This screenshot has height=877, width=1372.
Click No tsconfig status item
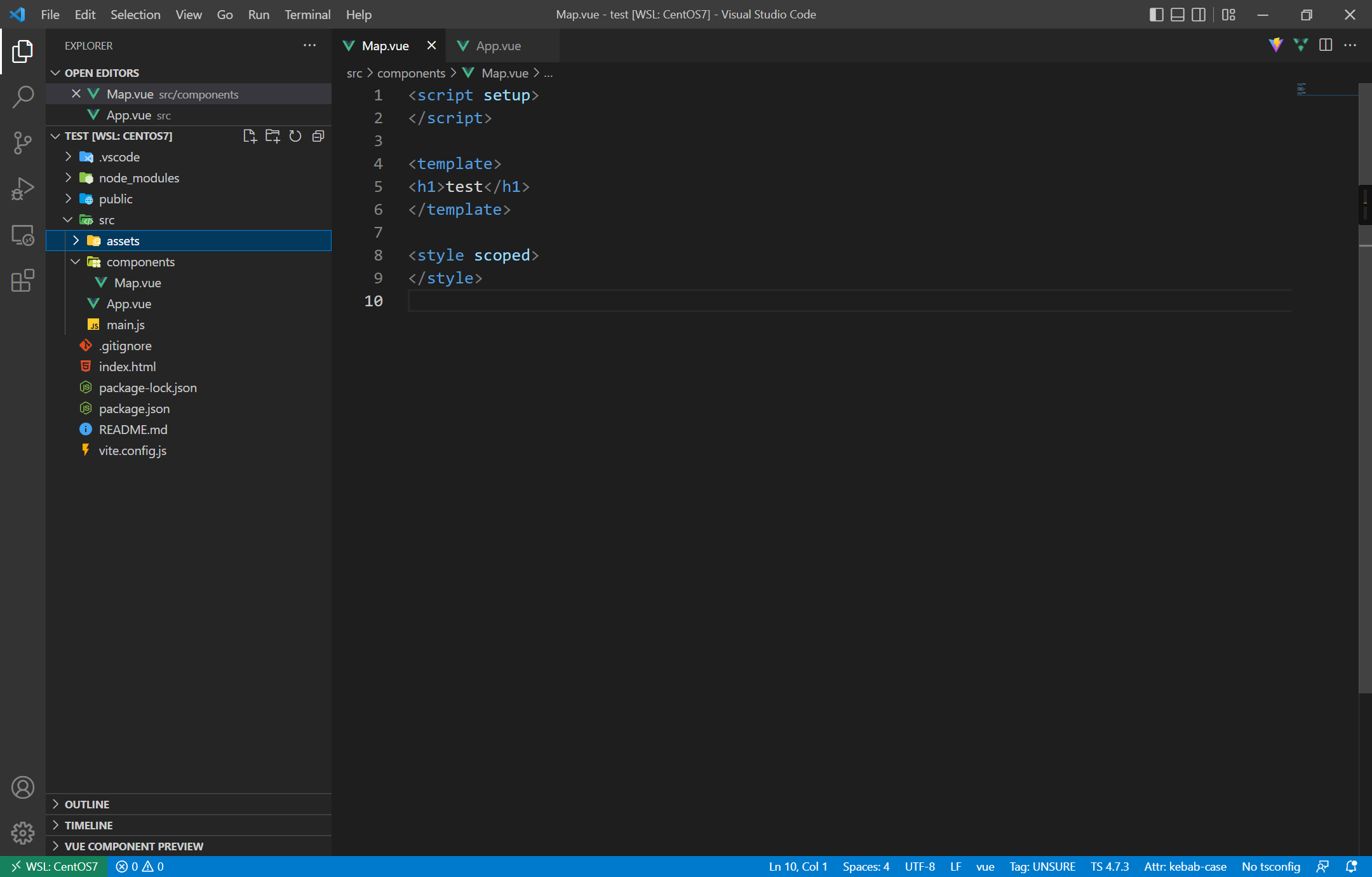[1271, 866]
